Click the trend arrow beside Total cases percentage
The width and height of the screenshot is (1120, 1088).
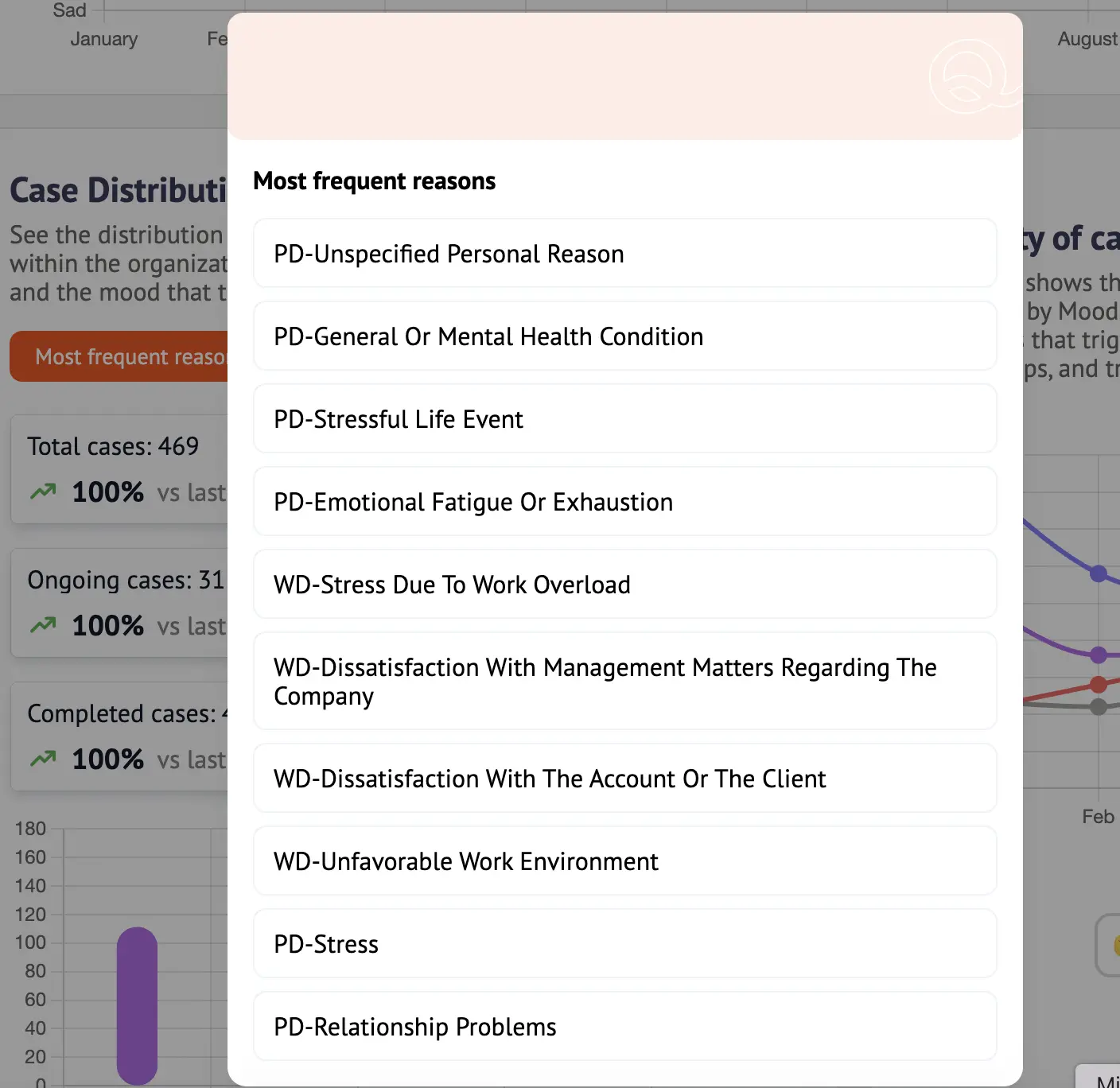(43, 492)
